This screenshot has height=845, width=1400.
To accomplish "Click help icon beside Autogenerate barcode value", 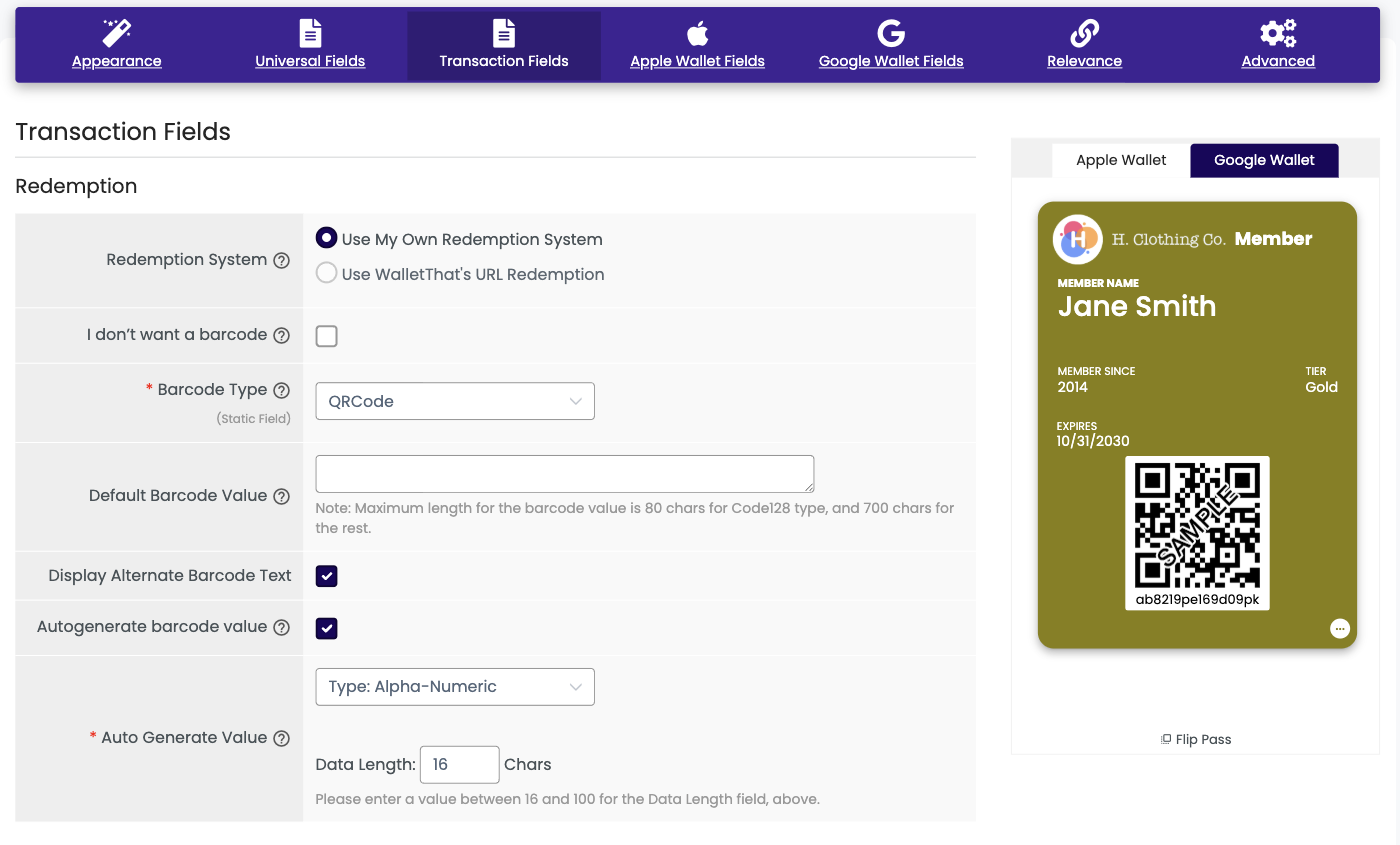I will [x=282, y=628].
